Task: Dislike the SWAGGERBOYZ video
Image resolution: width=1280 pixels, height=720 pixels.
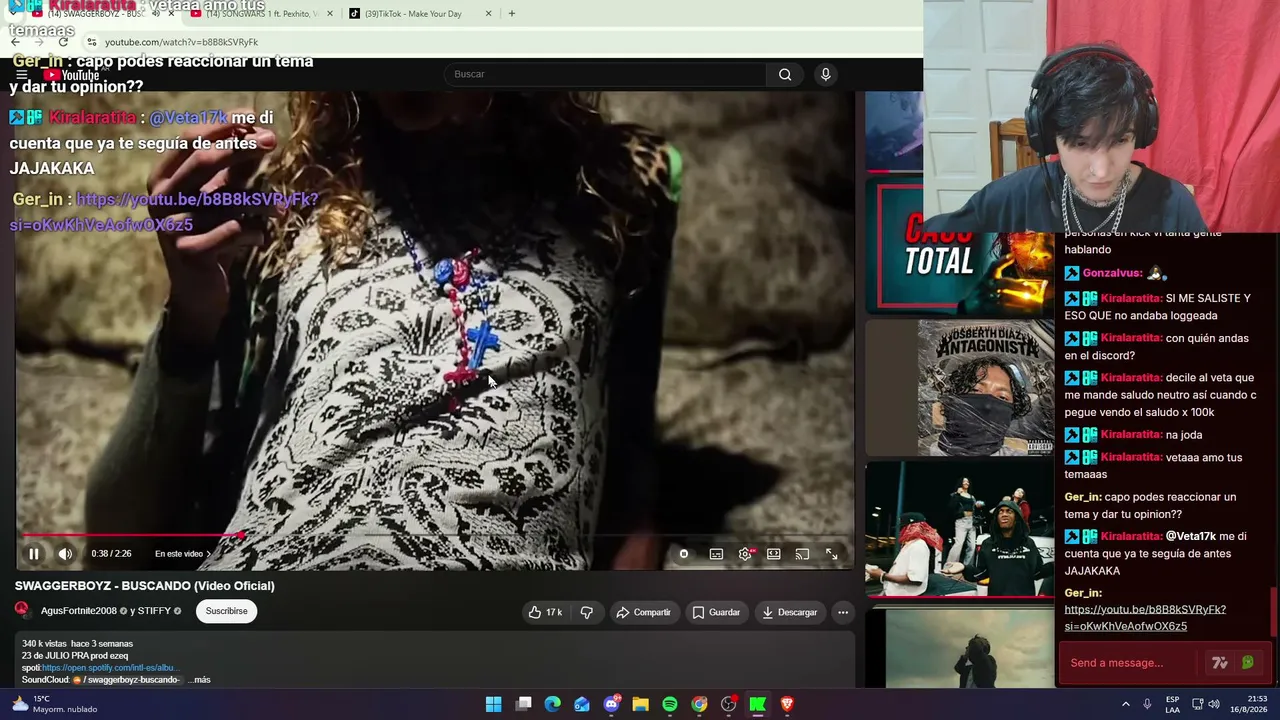Action: pos(587,612)
